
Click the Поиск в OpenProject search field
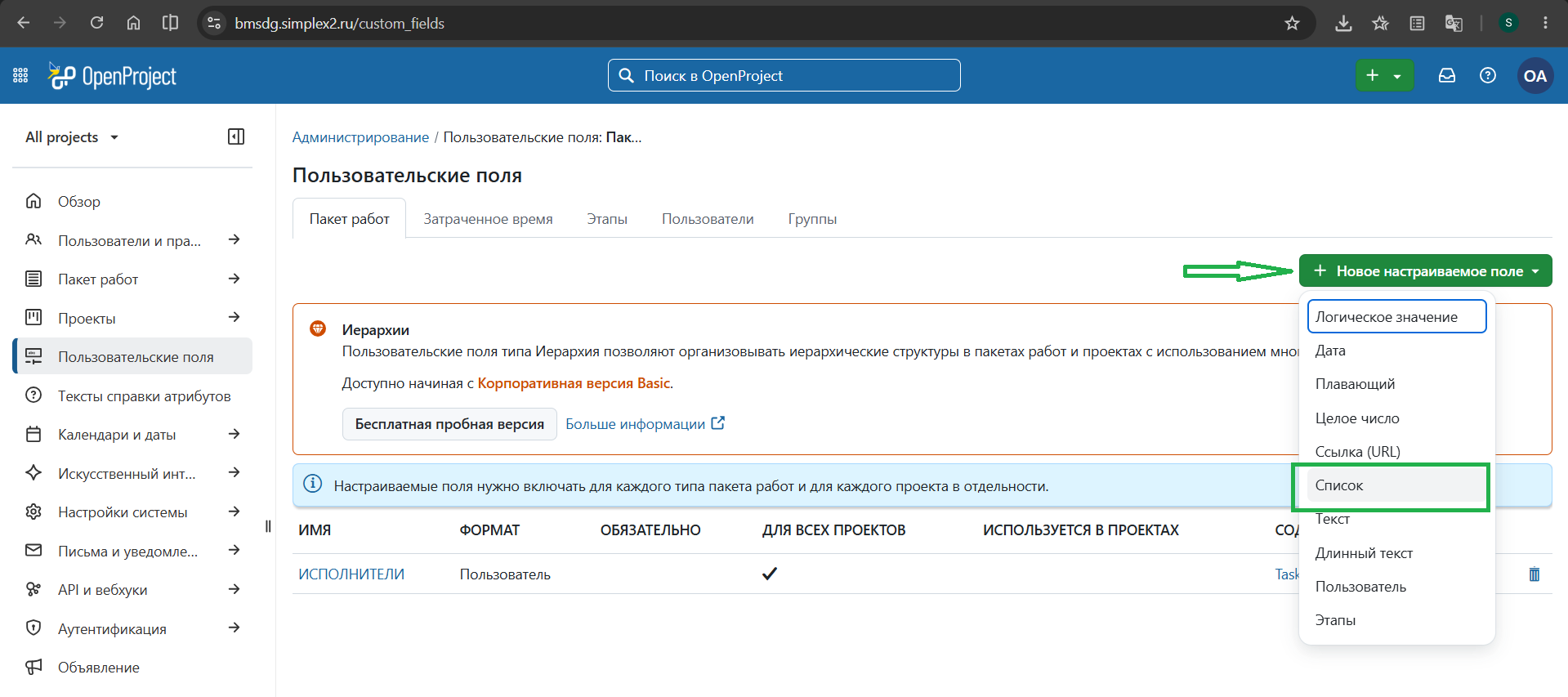pyautogui.click(x=784, y=75)
